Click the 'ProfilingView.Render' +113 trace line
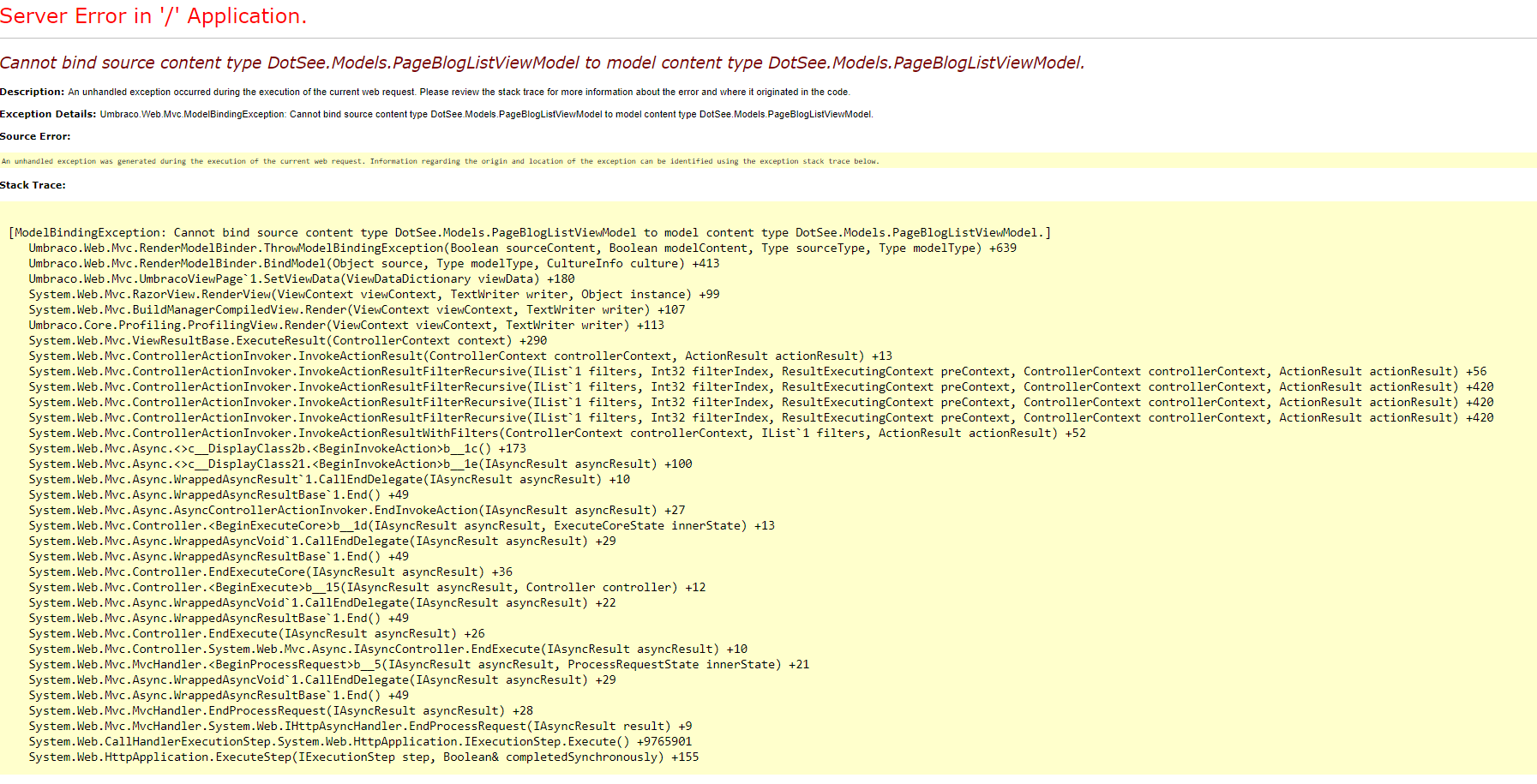This screenshot has height=784, width=1537. [347, 325]
